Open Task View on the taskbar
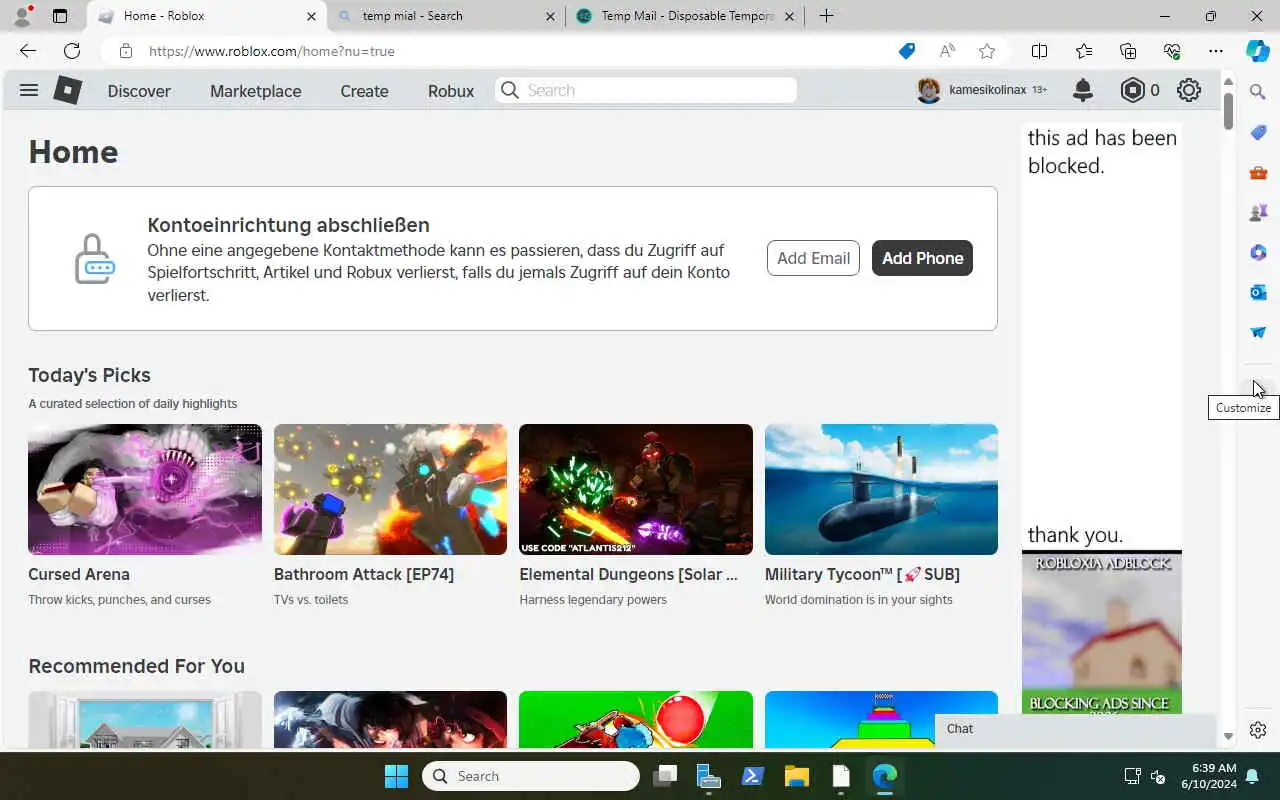This screenshot has height=800, width=1280. pos(665,776)
